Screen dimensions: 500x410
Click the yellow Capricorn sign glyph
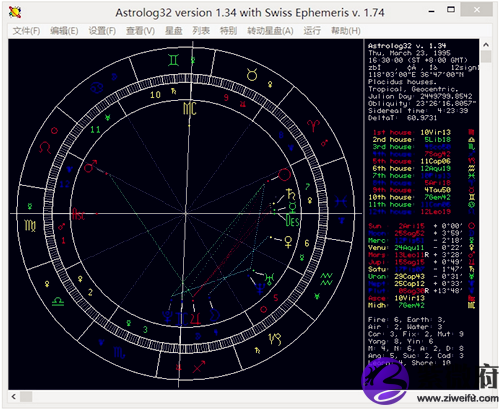point(275,339)
